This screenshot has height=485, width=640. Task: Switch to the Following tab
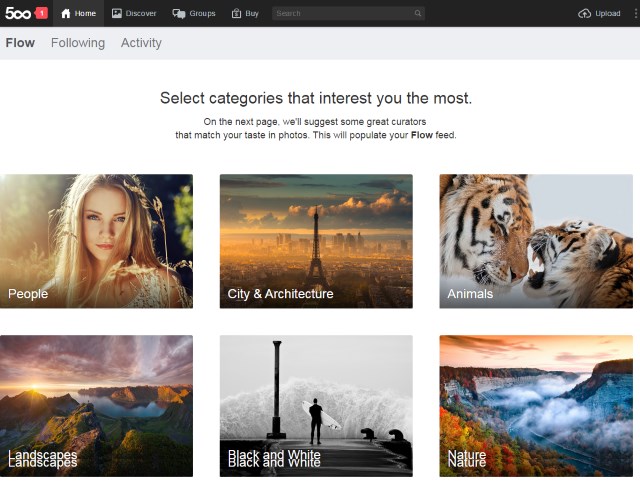[78, 43]
